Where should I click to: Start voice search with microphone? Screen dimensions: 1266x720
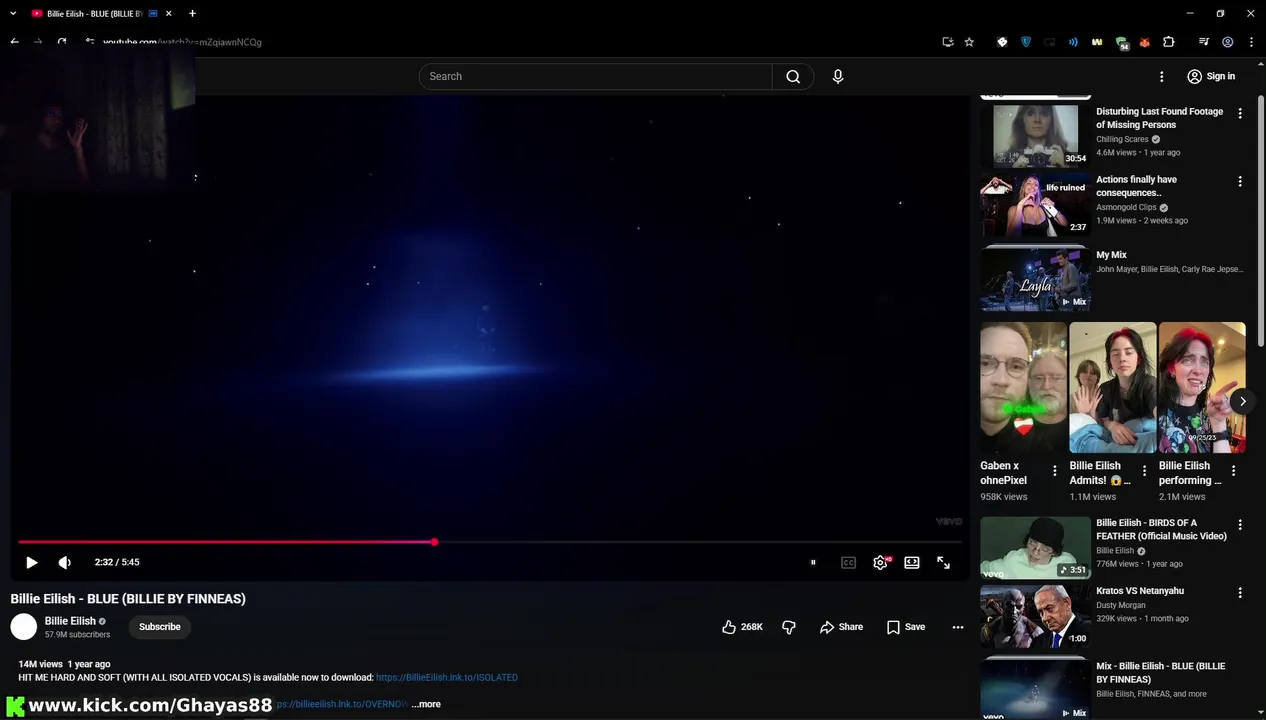(x=838, y=77)
